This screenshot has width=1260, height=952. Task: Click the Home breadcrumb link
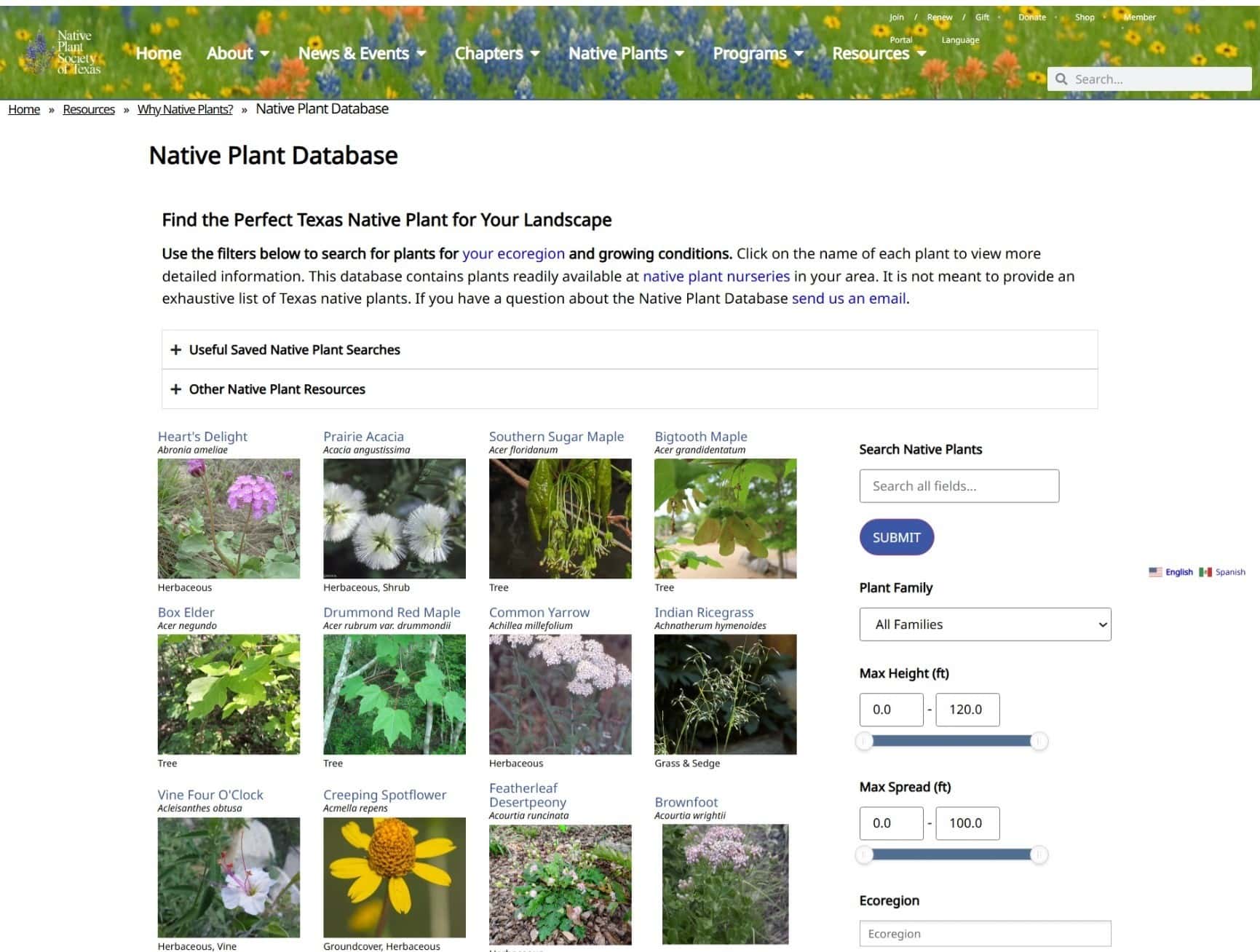click(x=24, y=109)
